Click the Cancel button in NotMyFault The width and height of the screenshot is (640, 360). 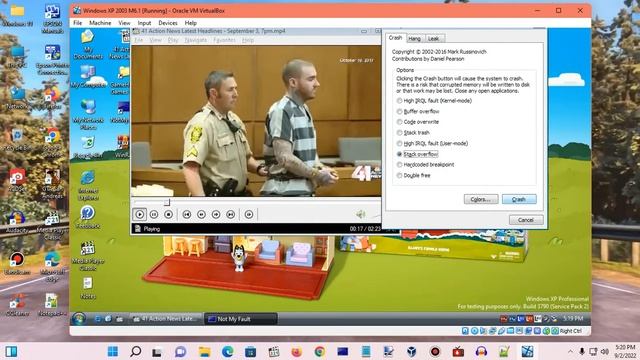tap(526, 220)
